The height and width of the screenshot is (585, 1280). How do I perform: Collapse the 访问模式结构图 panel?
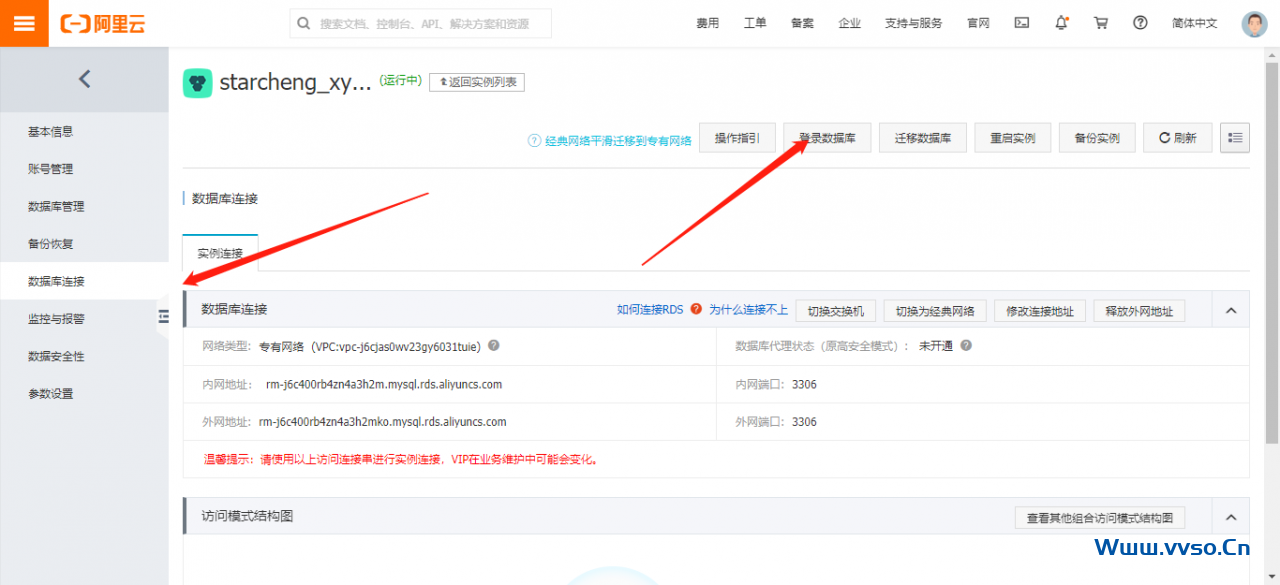[1231, 517]
